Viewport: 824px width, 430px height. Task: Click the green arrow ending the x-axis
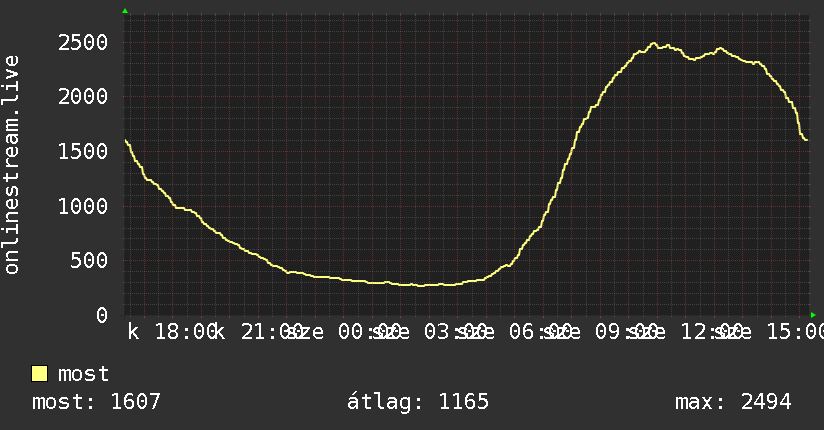813,315
